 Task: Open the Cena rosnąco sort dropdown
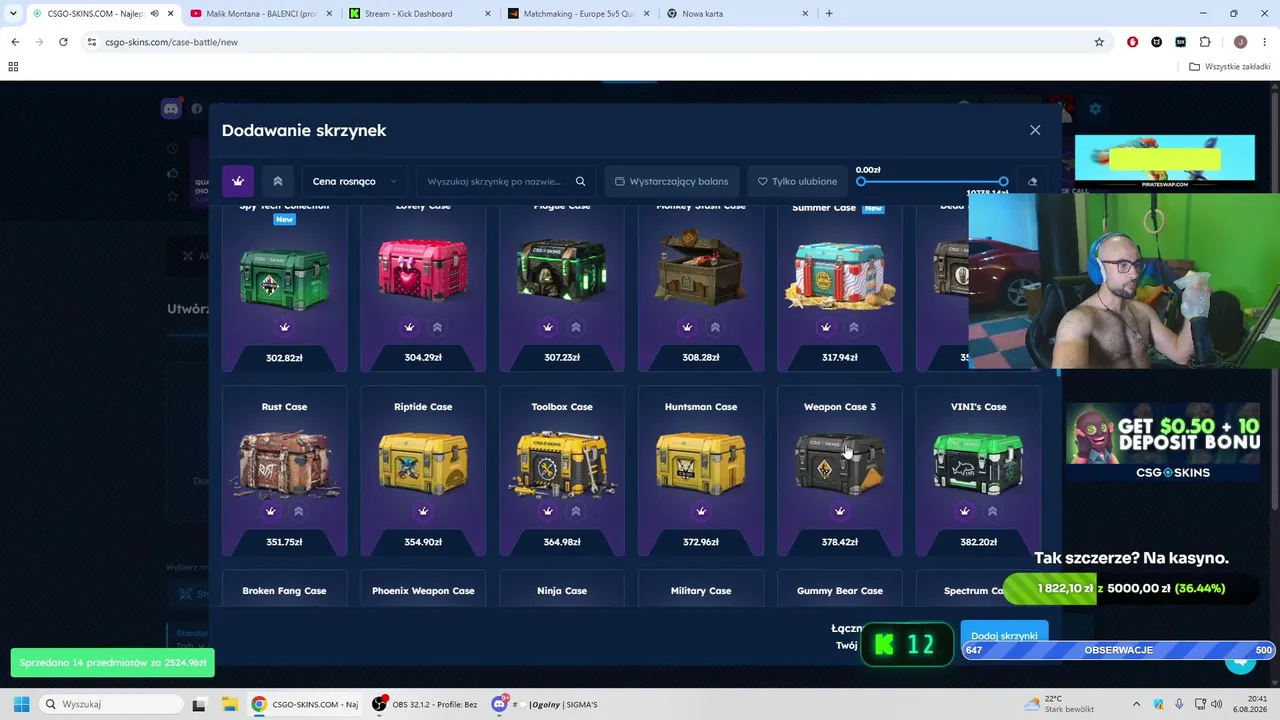(355, 181)
